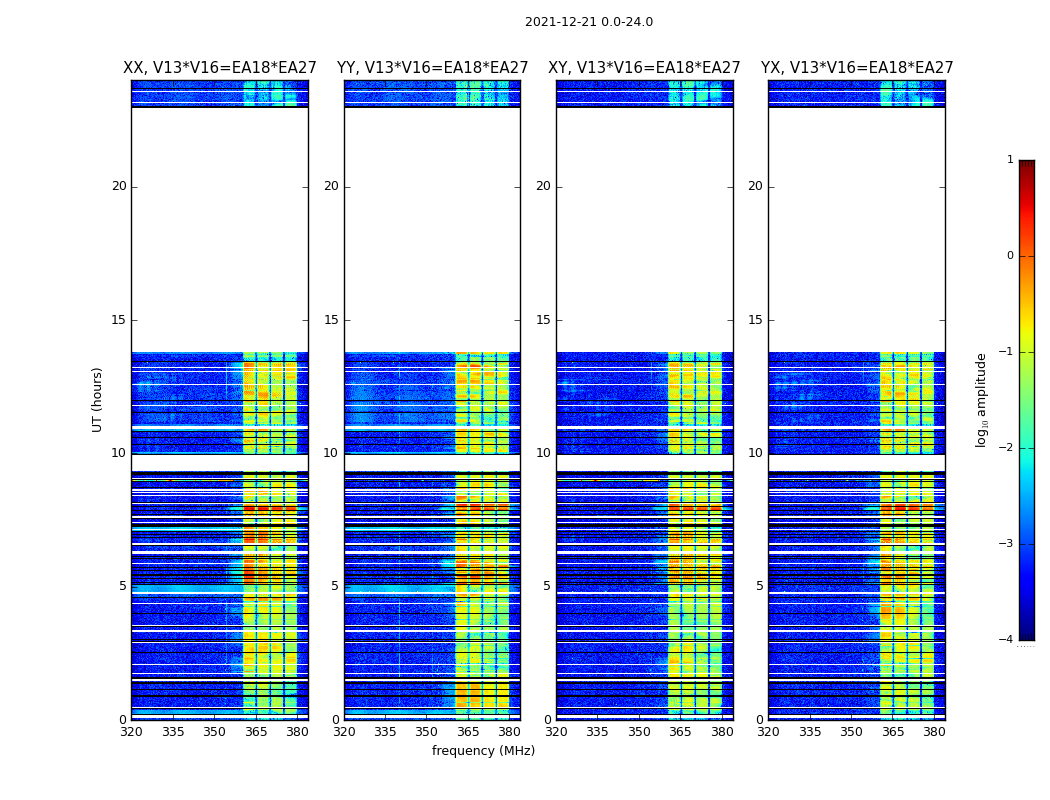Click the date heading 2021-12-21 0.0-24.0

click(588, 22)
